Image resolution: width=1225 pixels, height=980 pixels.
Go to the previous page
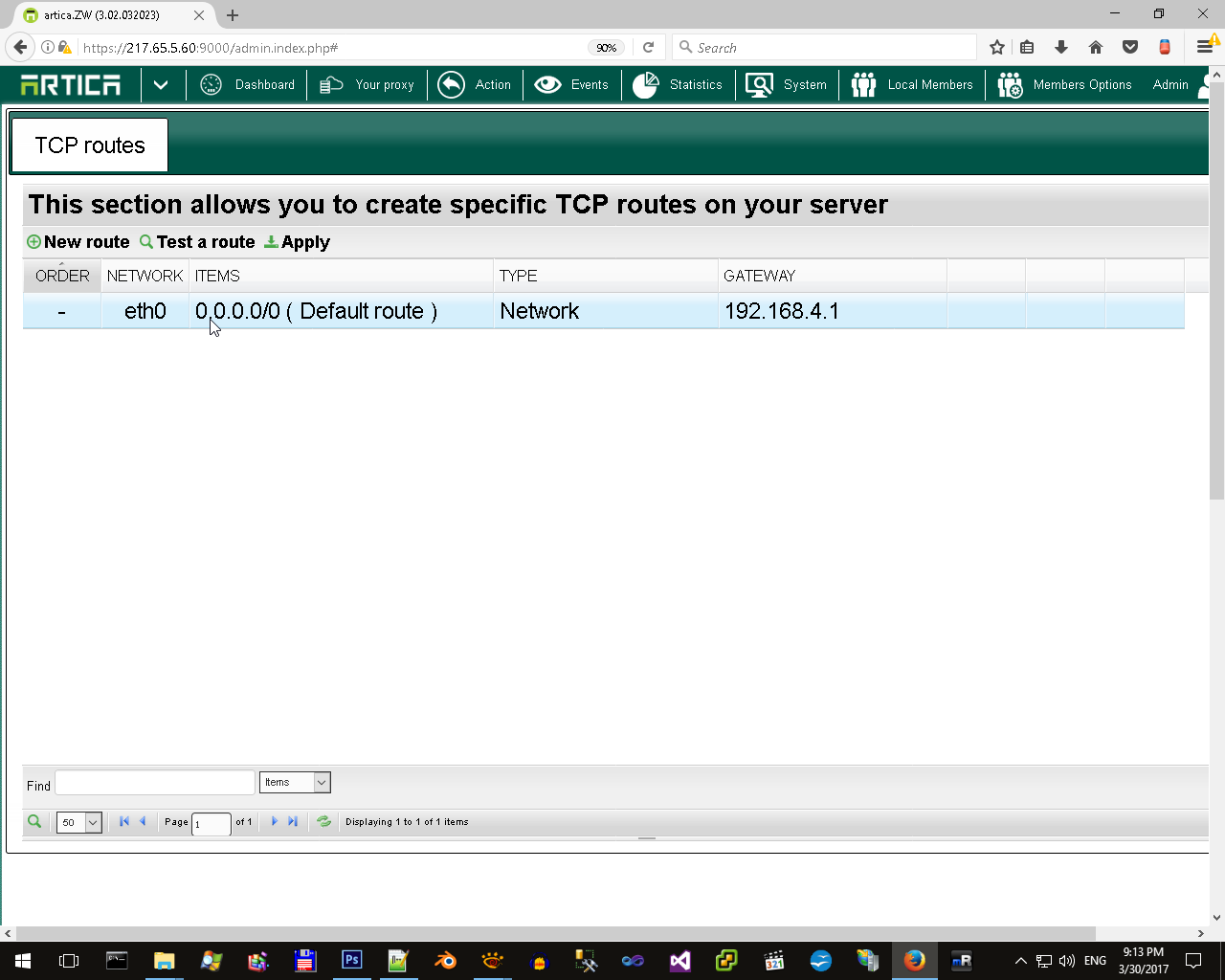coord(144,821)
